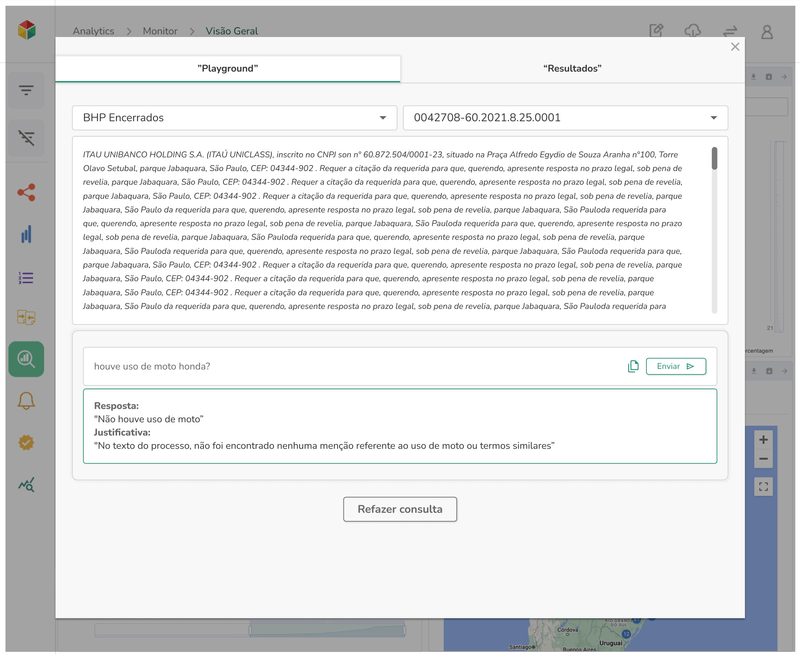This screenshot has height=656, width=800.
Task: Click the clear filter icon in sidebar
Action: pyautogui.click(x=26, y=138)
